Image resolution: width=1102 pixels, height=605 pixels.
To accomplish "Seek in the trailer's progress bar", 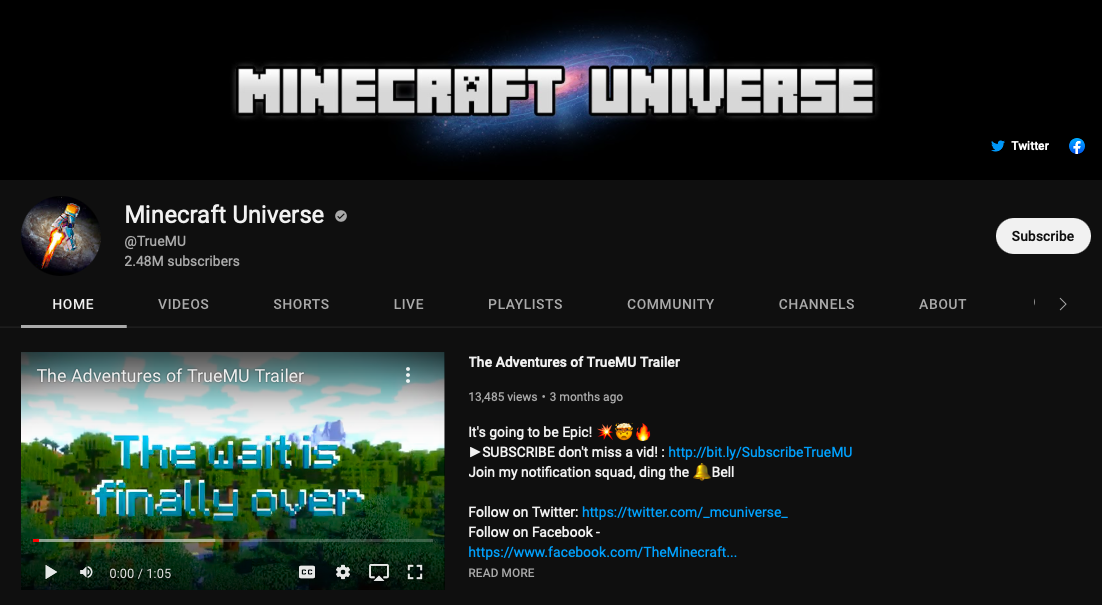I will click(x=233, y=540).
